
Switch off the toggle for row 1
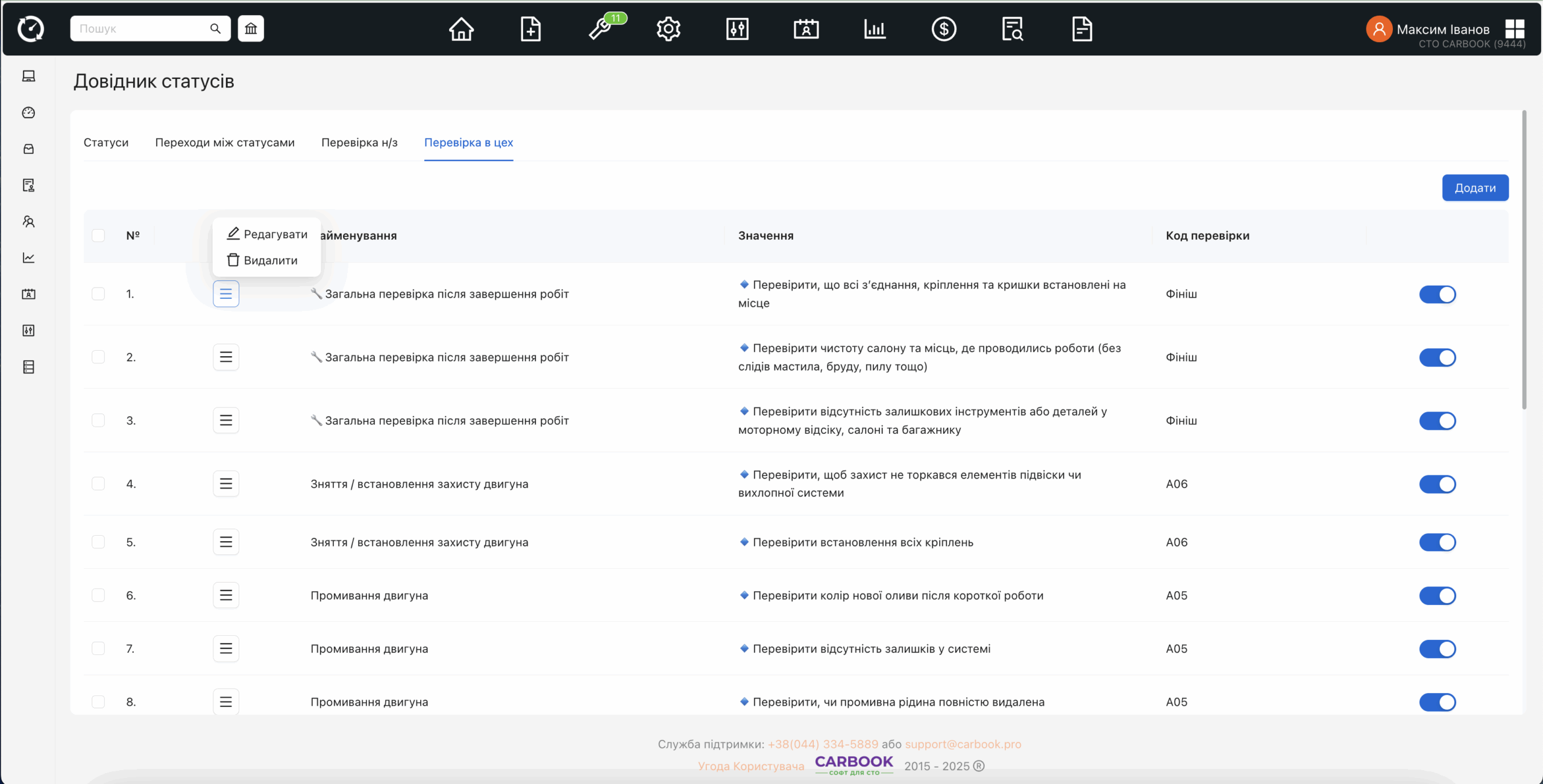1437,294
